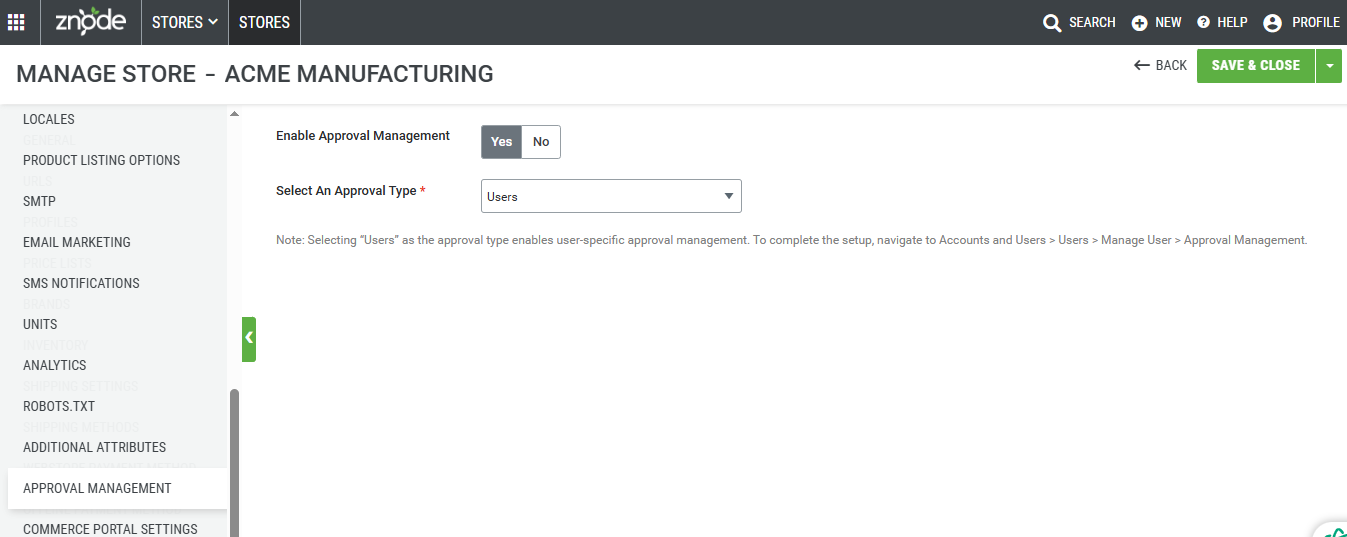Image resolution: width=1347 pixels, height=537 pixels.
Task: Click the Profile label in header
Action: [1316, 22]
